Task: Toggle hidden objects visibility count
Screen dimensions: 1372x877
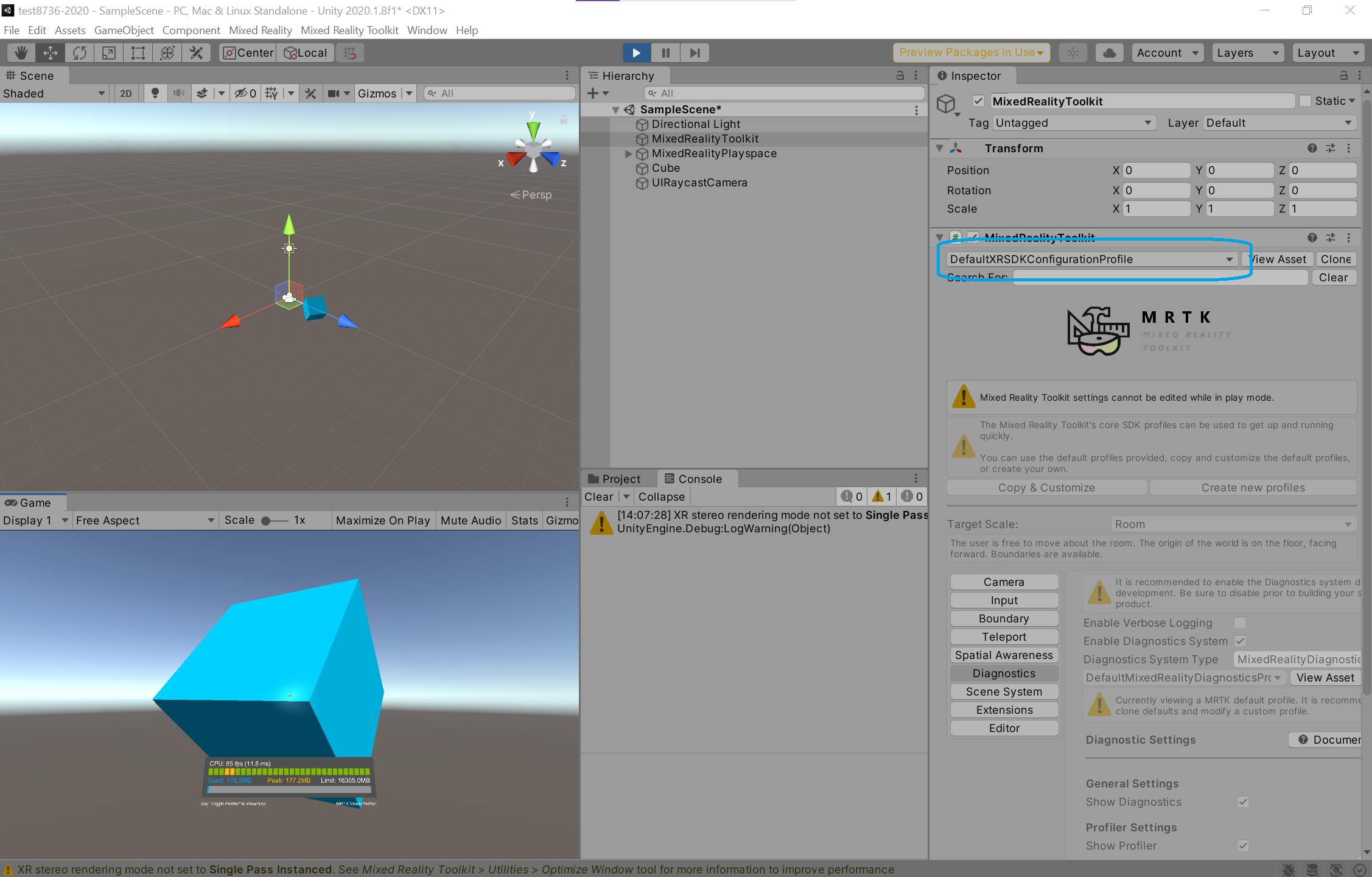Action: (x=246, y=93)
